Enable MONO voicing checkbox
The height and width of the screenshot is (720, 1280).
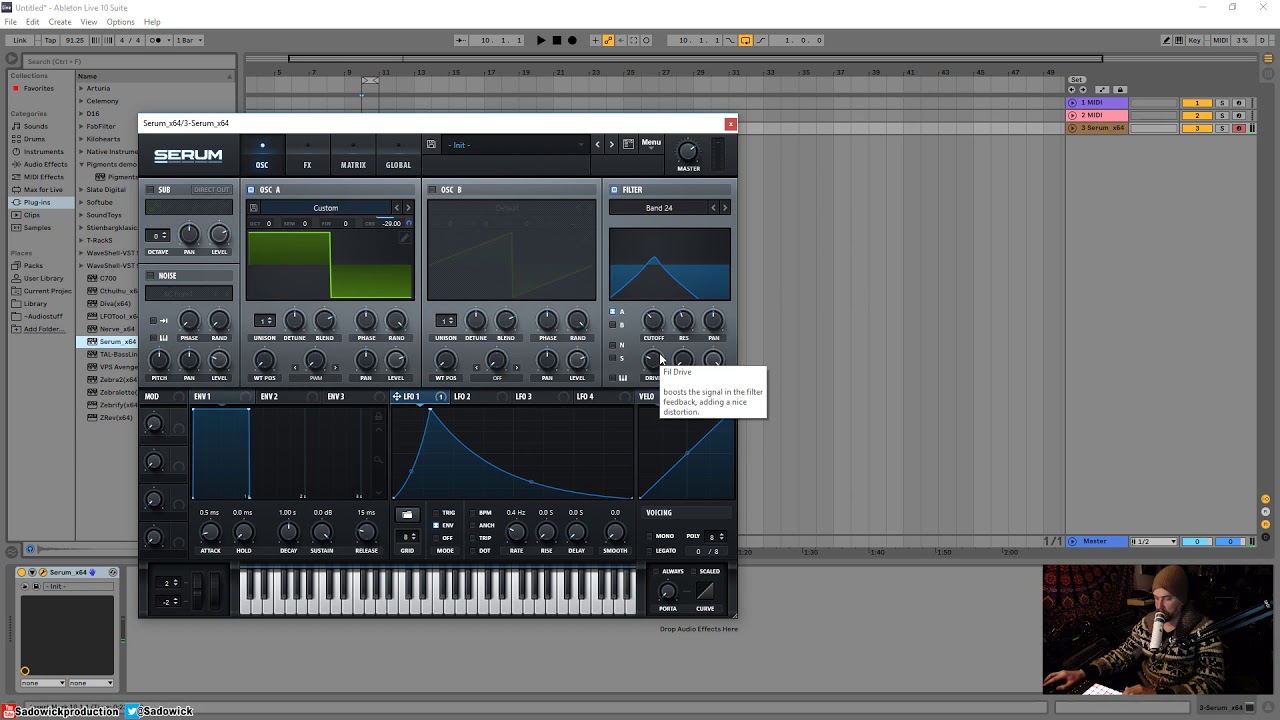[x=649, y=536]
